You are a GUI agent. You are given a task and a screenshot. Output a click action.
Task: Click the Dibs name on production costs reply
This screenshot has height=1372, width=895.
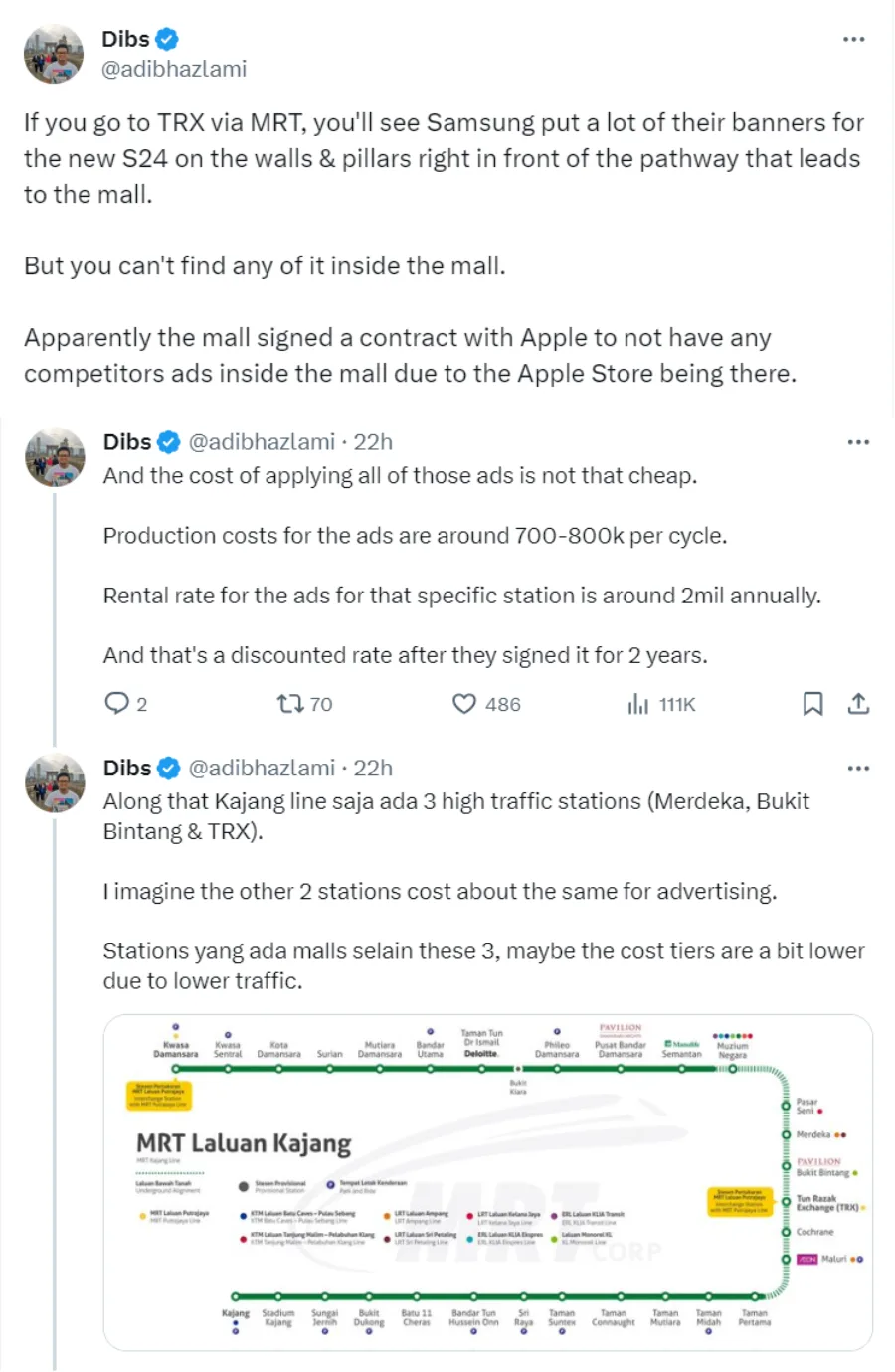pos(127,442)
